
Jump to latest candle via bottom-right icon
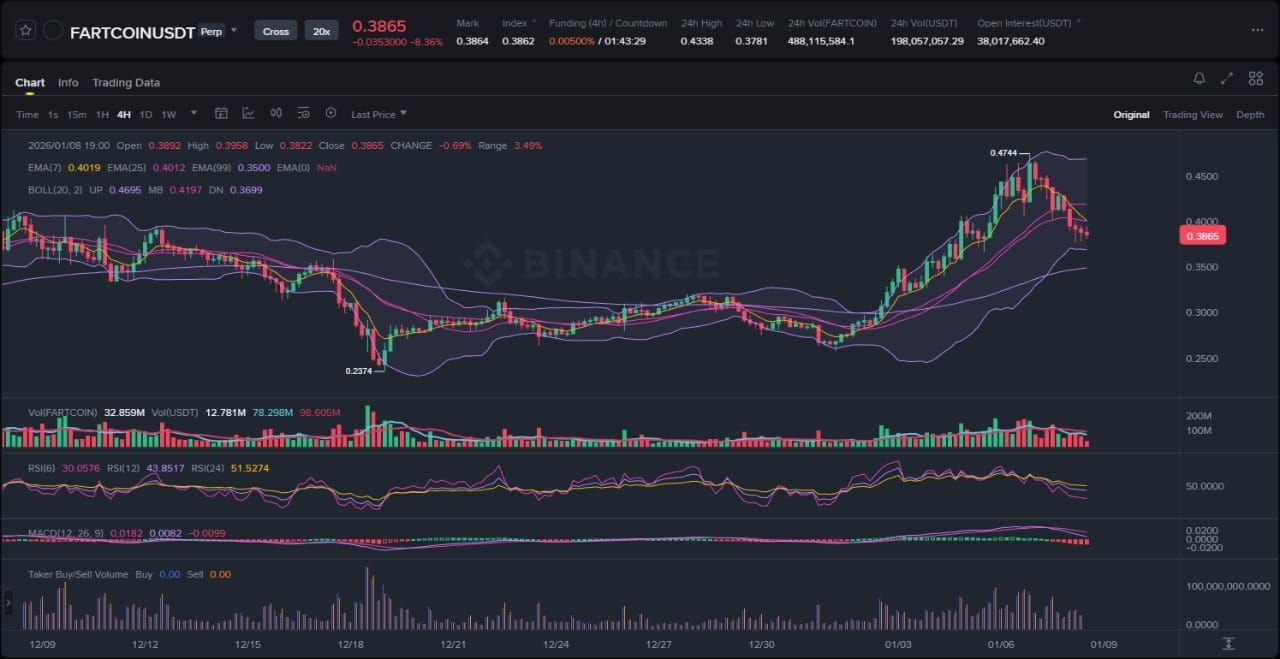1229,643
